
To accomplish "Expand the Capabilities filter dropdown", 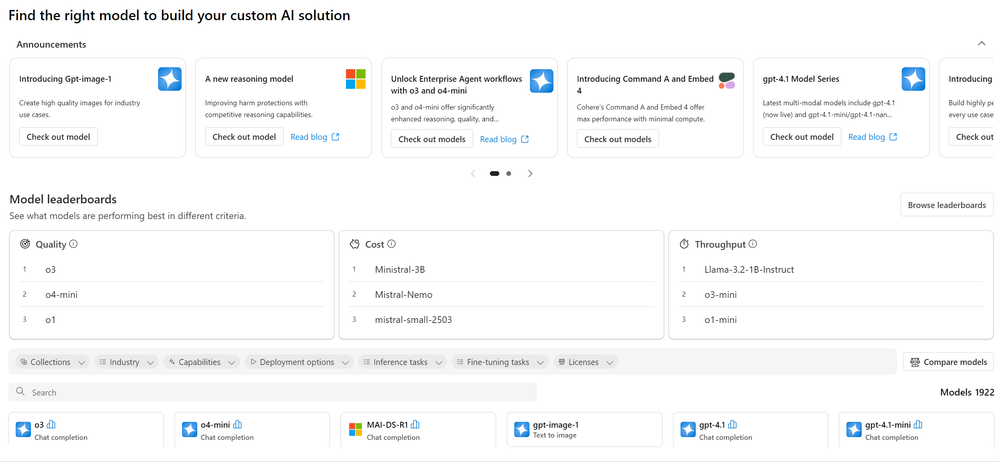I will (203, 362).
